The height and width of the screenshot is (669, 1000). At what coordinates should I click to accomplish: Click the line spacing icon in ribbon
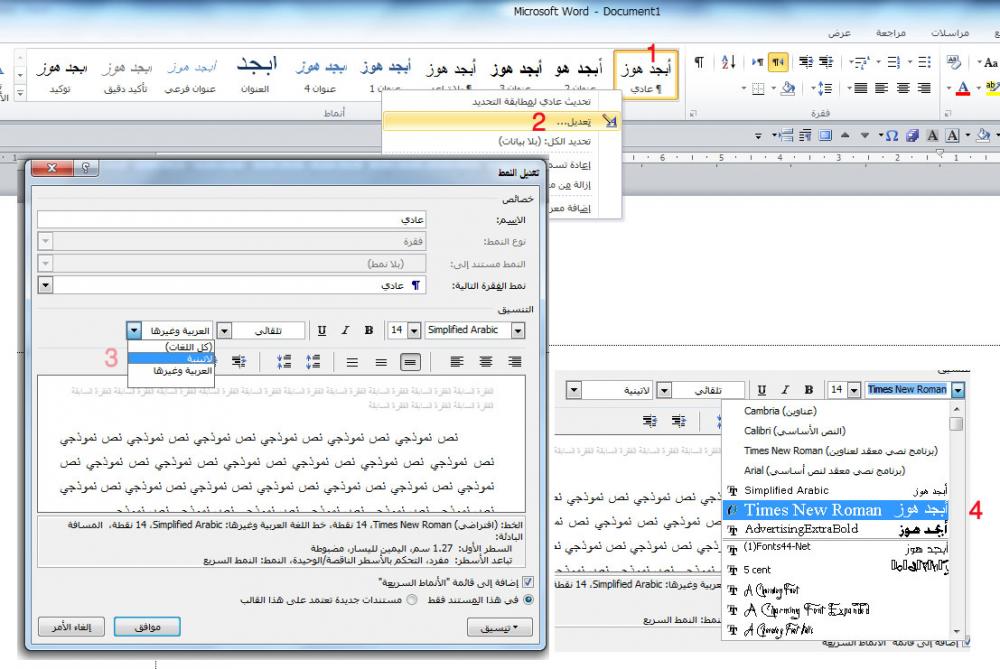point(822,88)
